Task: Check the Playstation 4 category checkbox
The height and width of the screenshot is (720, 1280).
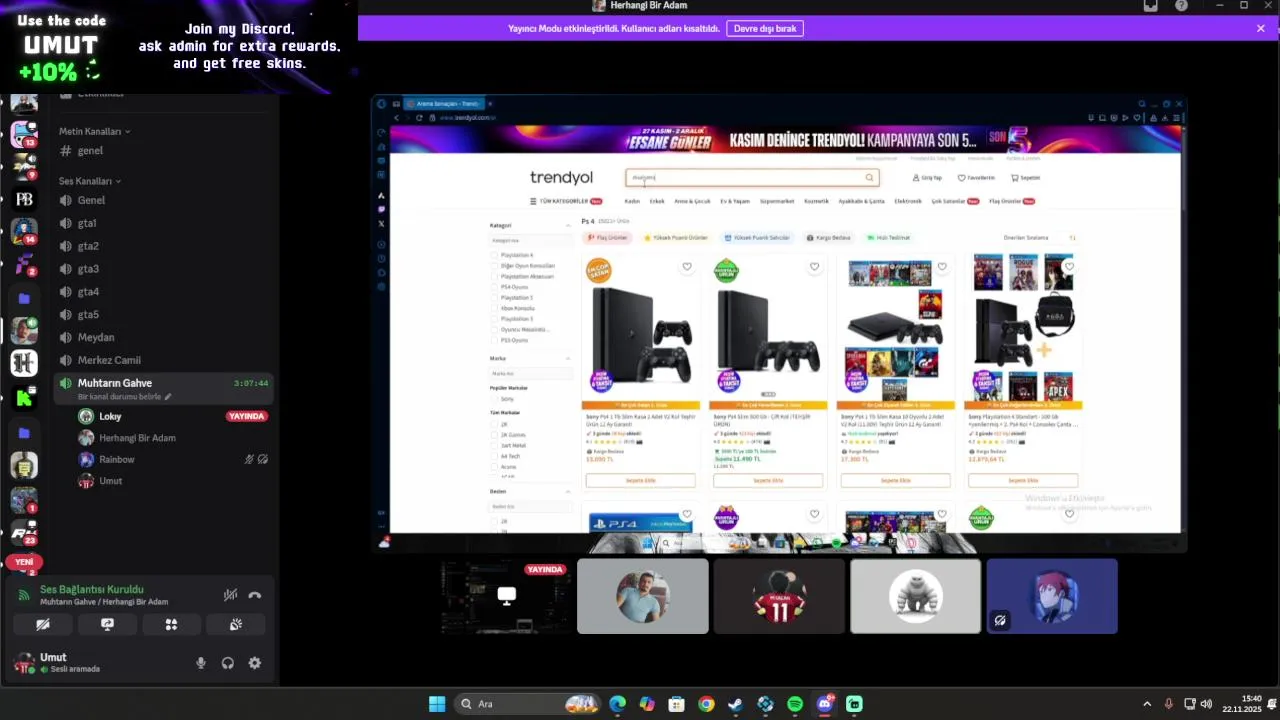Action: tap(494, 256)
